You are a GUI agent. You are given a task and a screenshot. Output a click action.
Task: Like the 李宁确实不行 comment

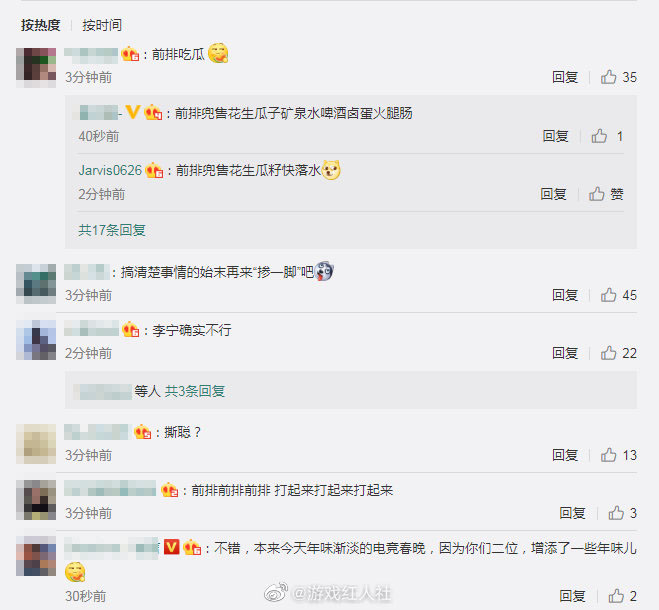(x=608, y=353)
